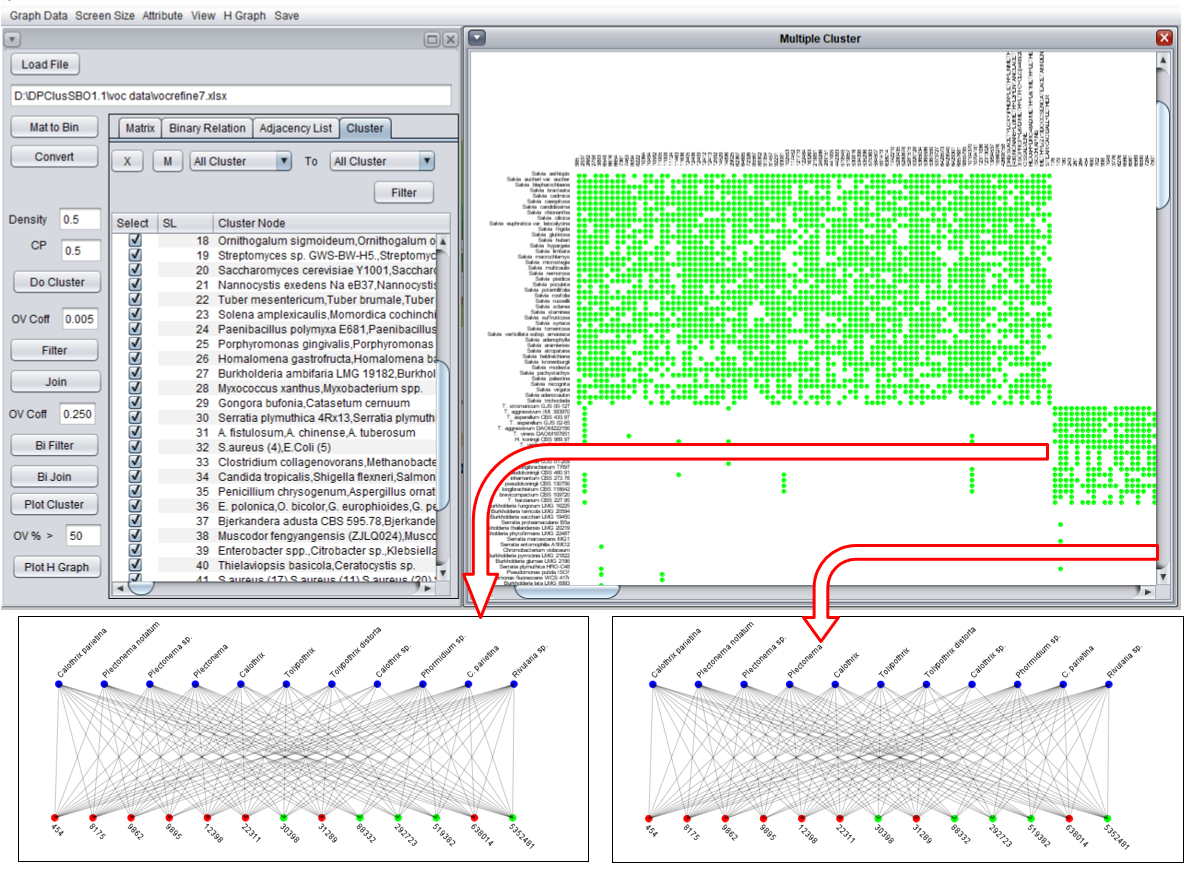Select row Myxococcus xanthus,Myxobacterium spp.
The width and height of the screenshot is (1187, 871).
point(275,388)
